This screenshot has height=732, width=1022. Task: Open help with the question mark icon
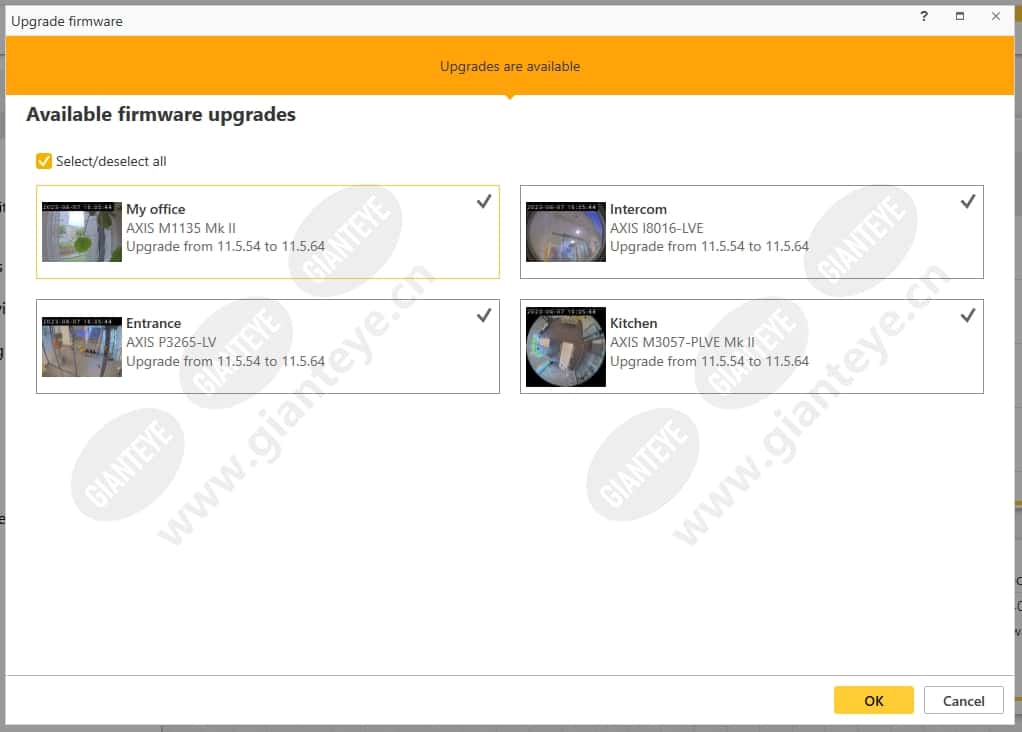click(x=924, y=16)
